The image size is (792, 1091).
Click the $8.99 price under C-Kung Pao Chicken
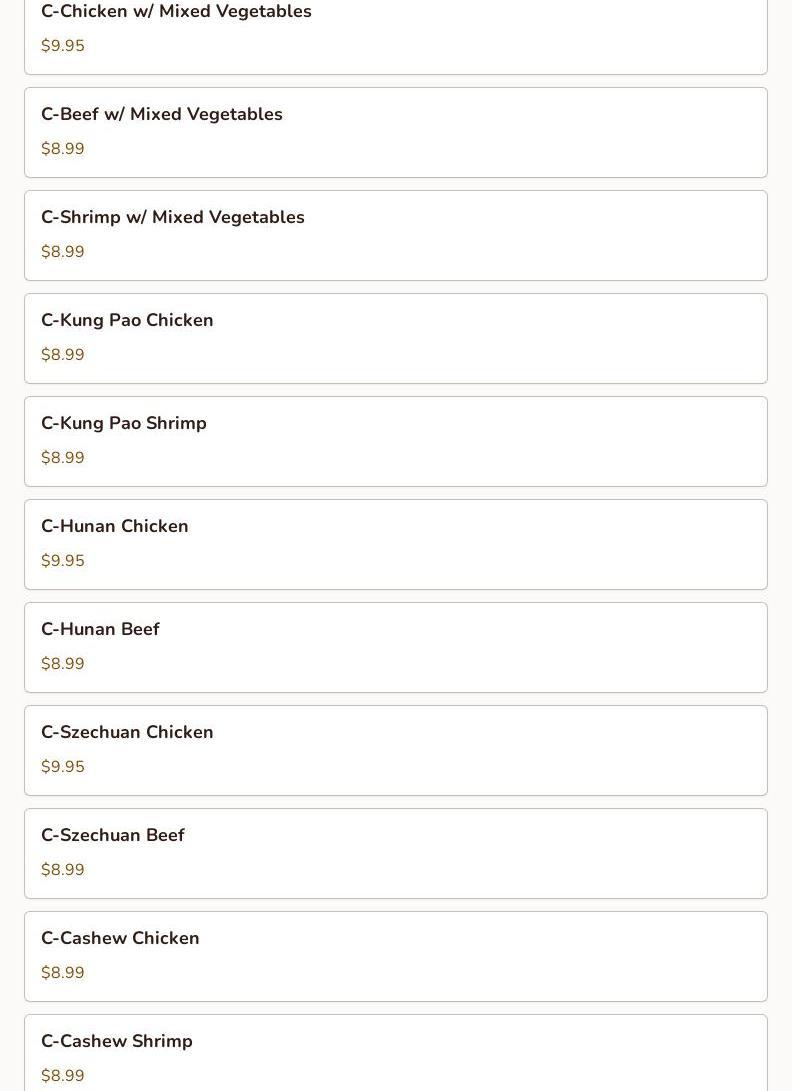click(x=63, y=355)
